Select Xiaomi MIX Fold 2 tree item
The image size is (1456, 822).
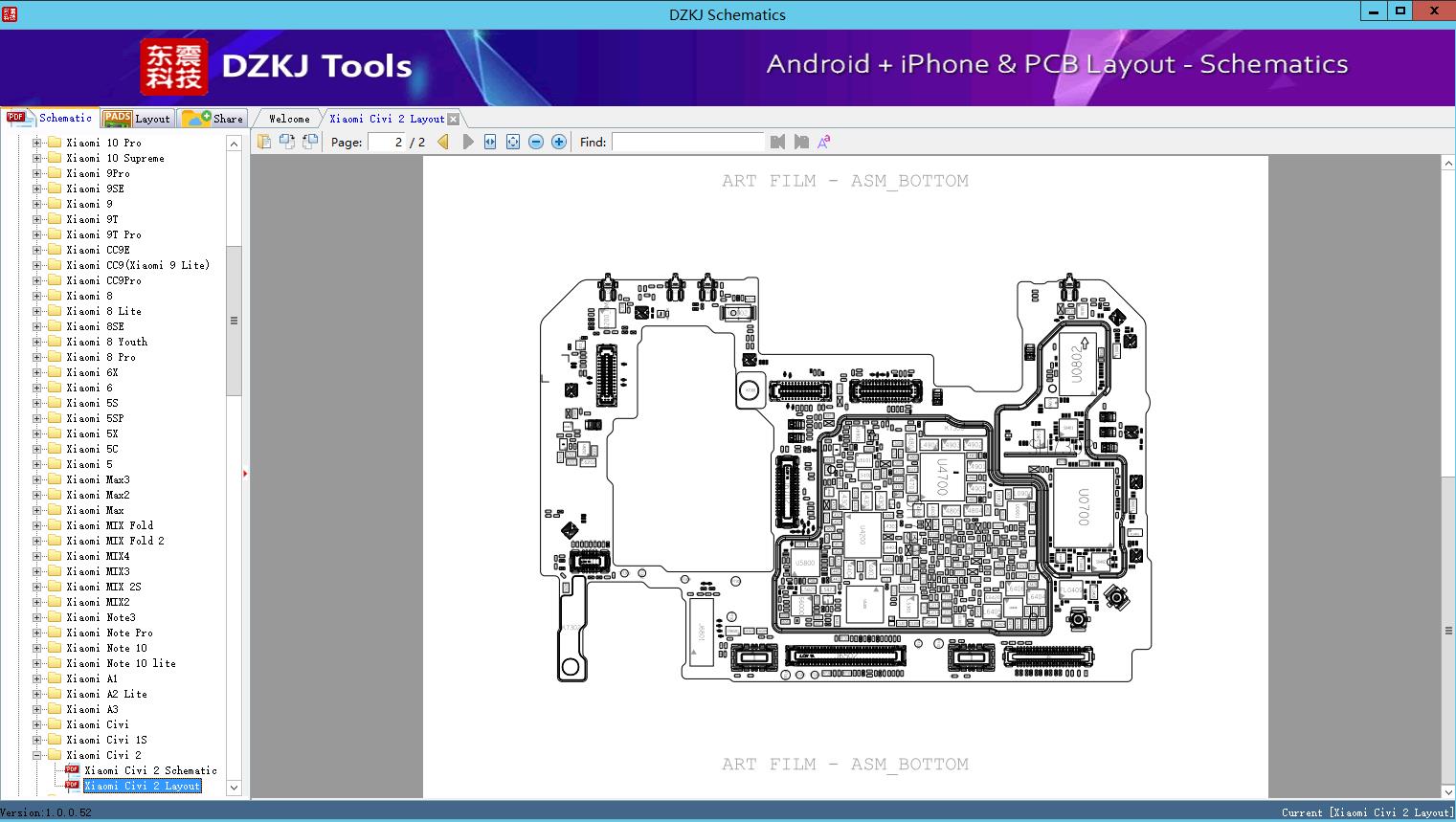115,541
